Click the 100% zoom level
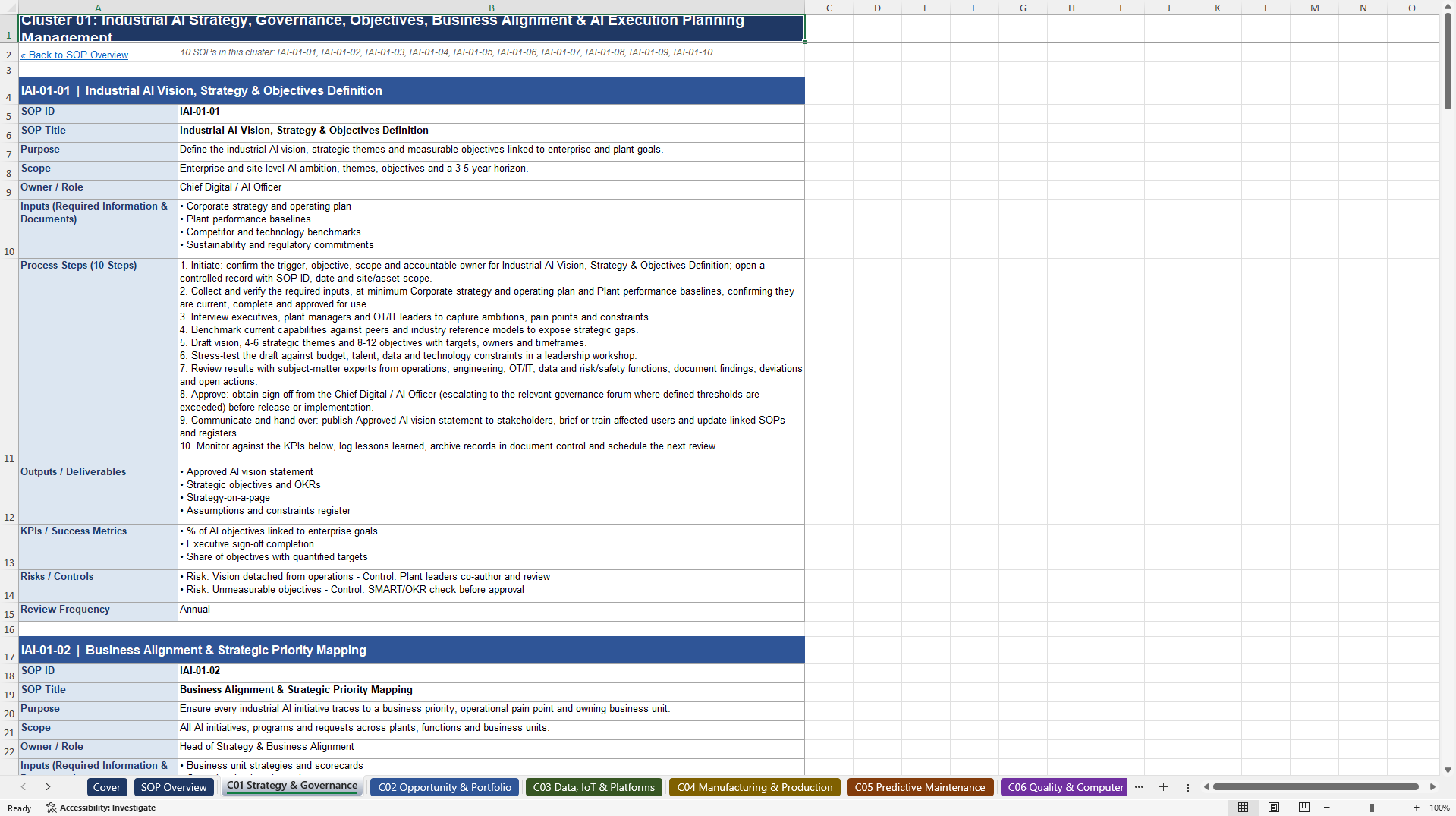This screenshot has width=1456, height=816. tap(1439, 808)
